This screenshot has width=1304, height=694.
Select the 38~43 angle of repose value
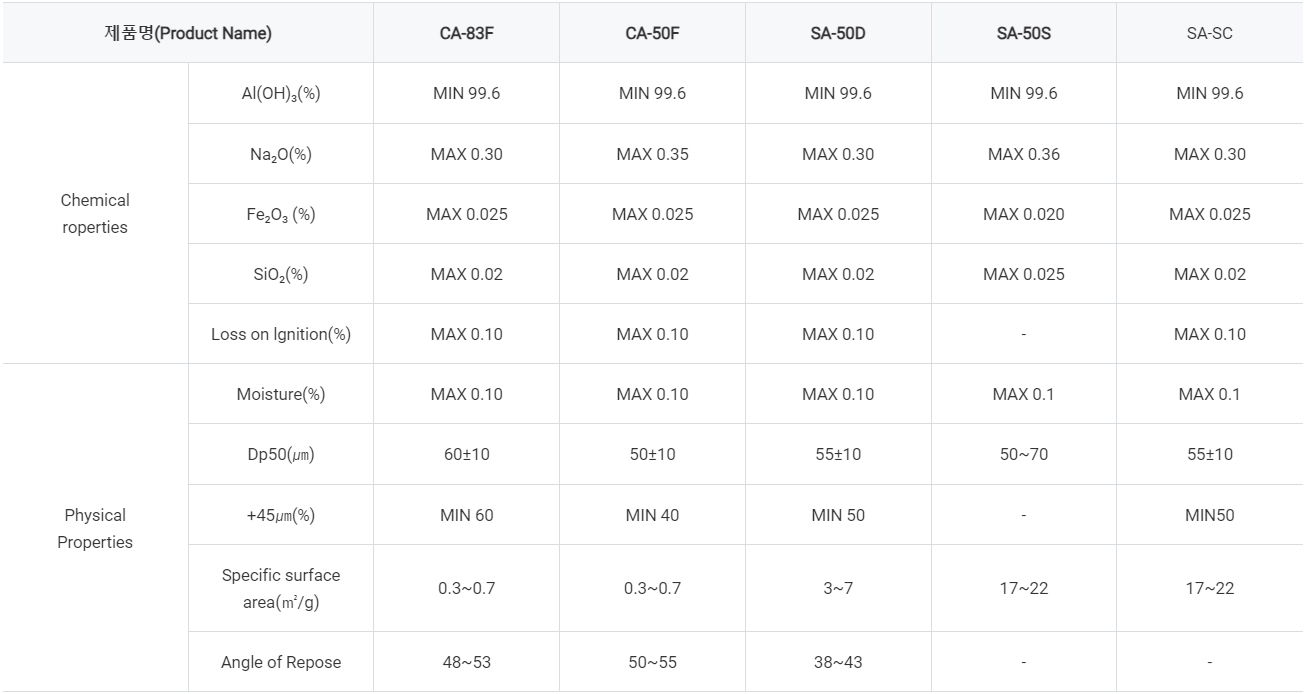(838, 662)
